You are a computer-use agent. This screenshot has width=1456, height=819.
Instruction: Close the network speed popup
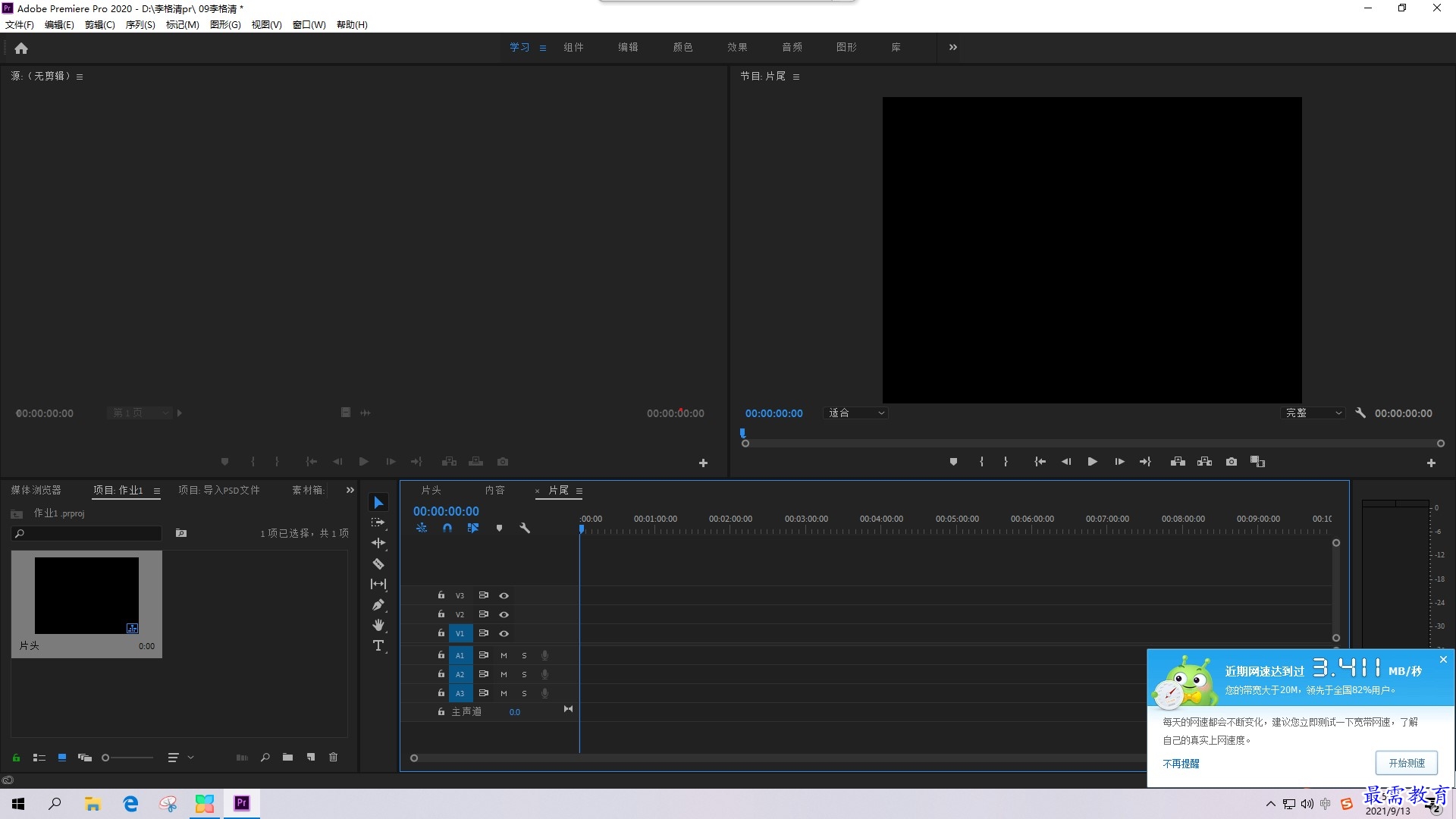(x=1443, y=660)
